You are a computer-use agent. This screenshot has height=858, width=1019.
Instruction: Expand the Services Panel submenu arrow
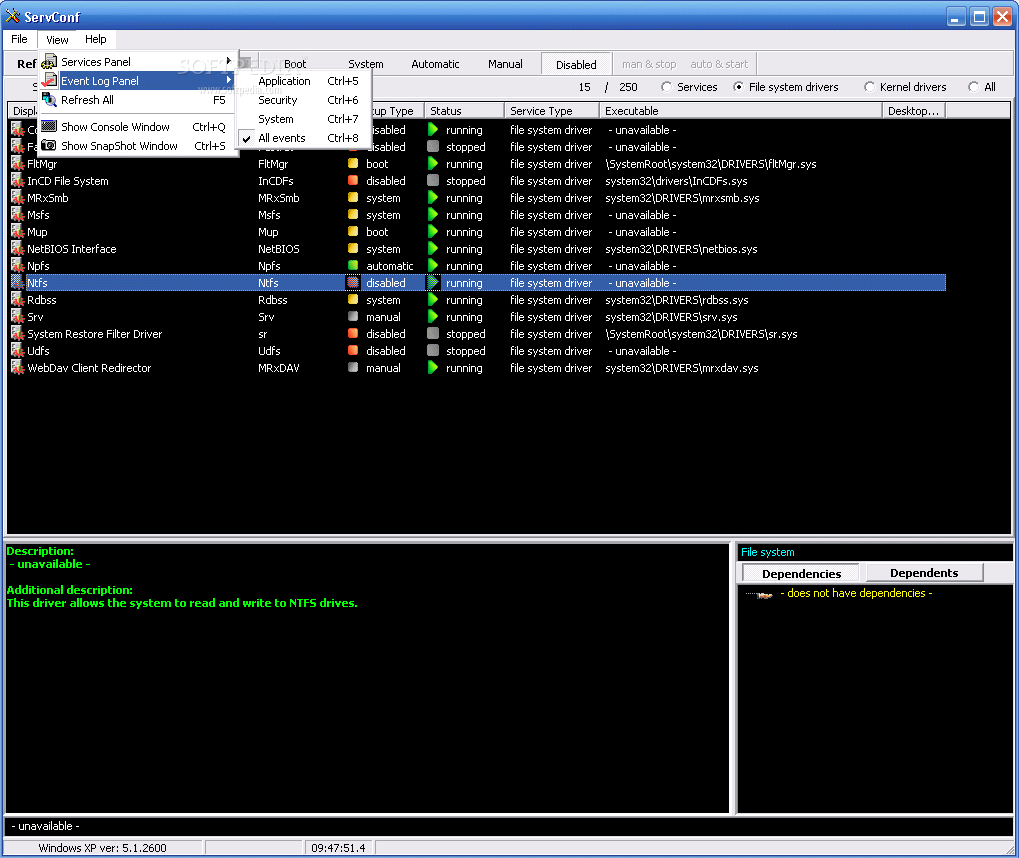[229, 61]
